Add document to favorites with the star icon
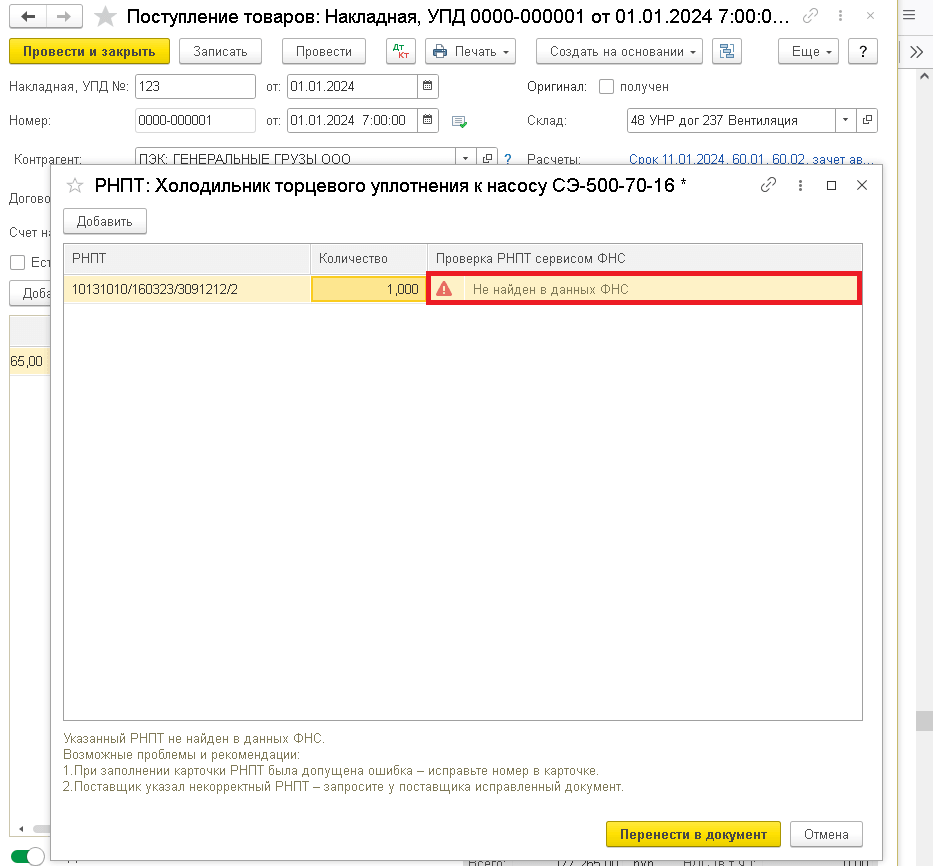The height and width of the screenshot is (866, 933). [x=105, y=17]
